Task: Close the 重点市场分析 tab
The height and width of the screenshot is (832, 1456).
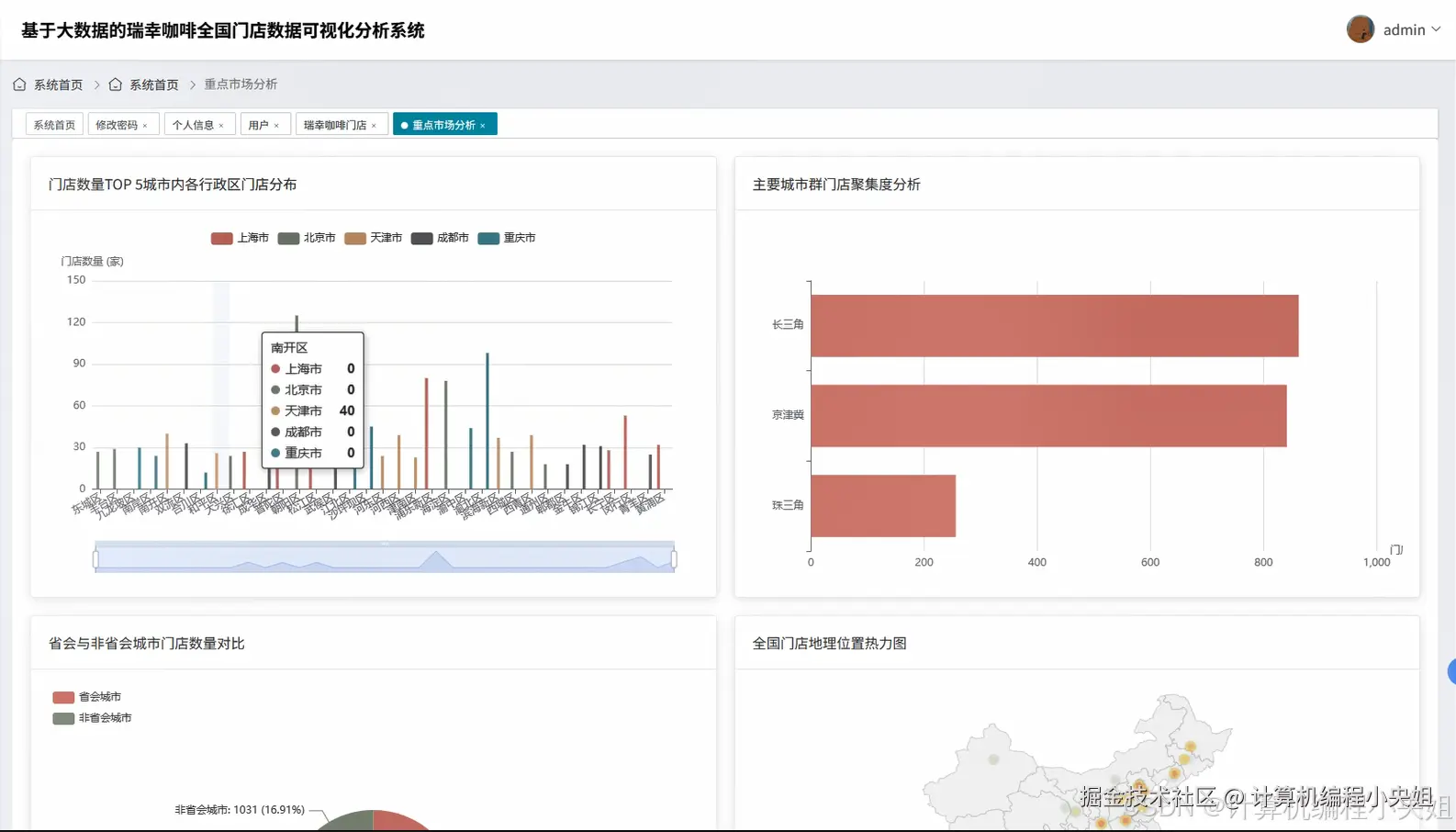Action: point(483,126)
